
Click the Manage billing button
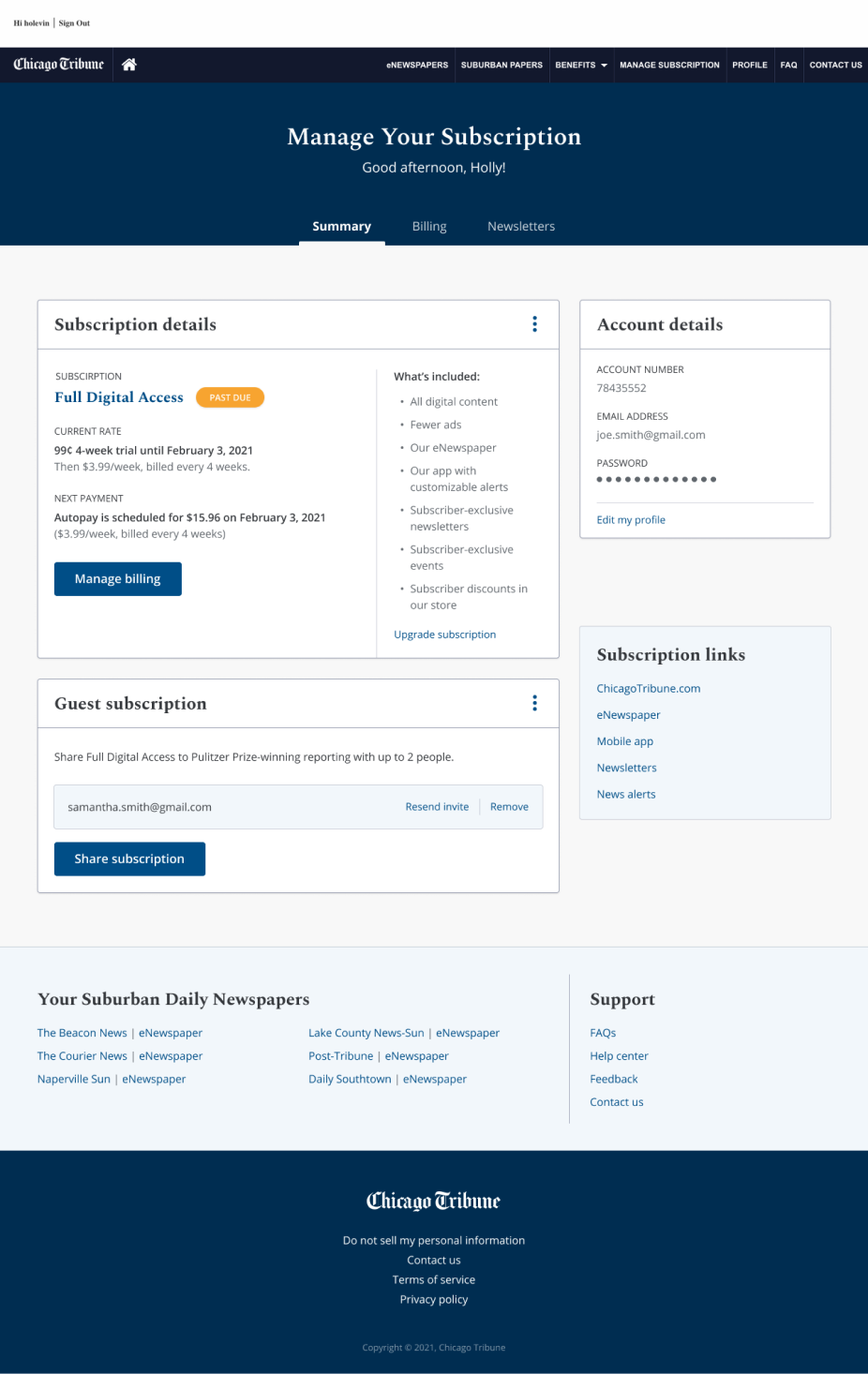click(118, 579)
